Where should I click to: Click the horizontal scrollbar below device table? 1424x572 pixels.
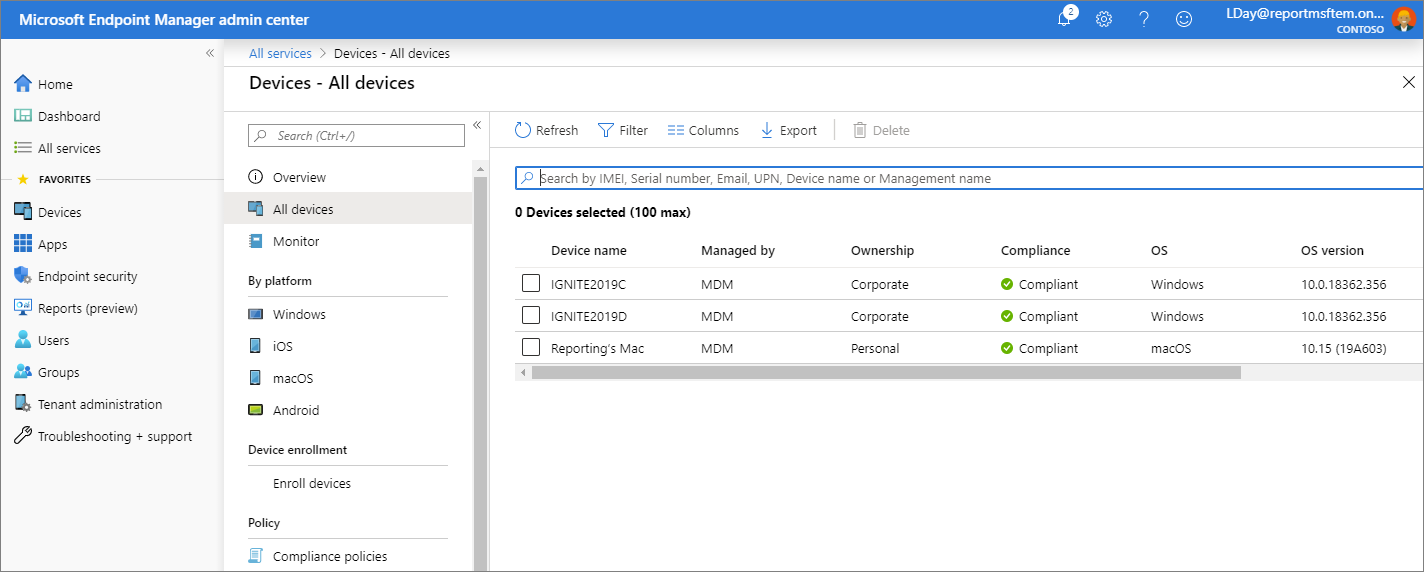[885, 372]
